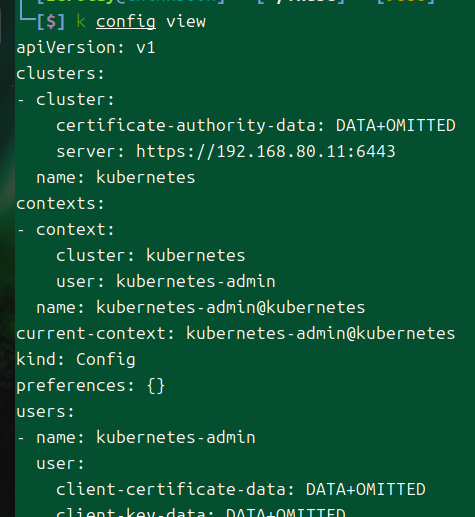Screen dimensions: 475x517
Task: Click the empty braces after preferences
Action: point(156,386)
